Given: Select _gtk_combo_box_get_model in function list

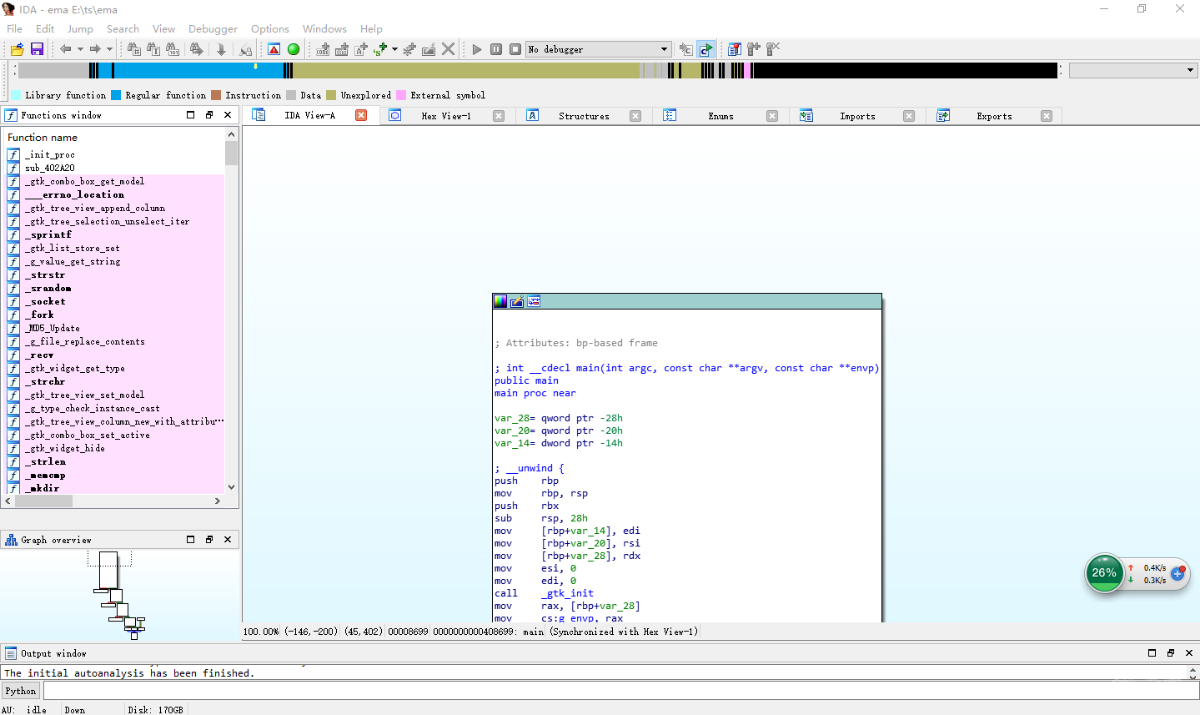Looking at the screenshot, I should click(x=85, y=181).
